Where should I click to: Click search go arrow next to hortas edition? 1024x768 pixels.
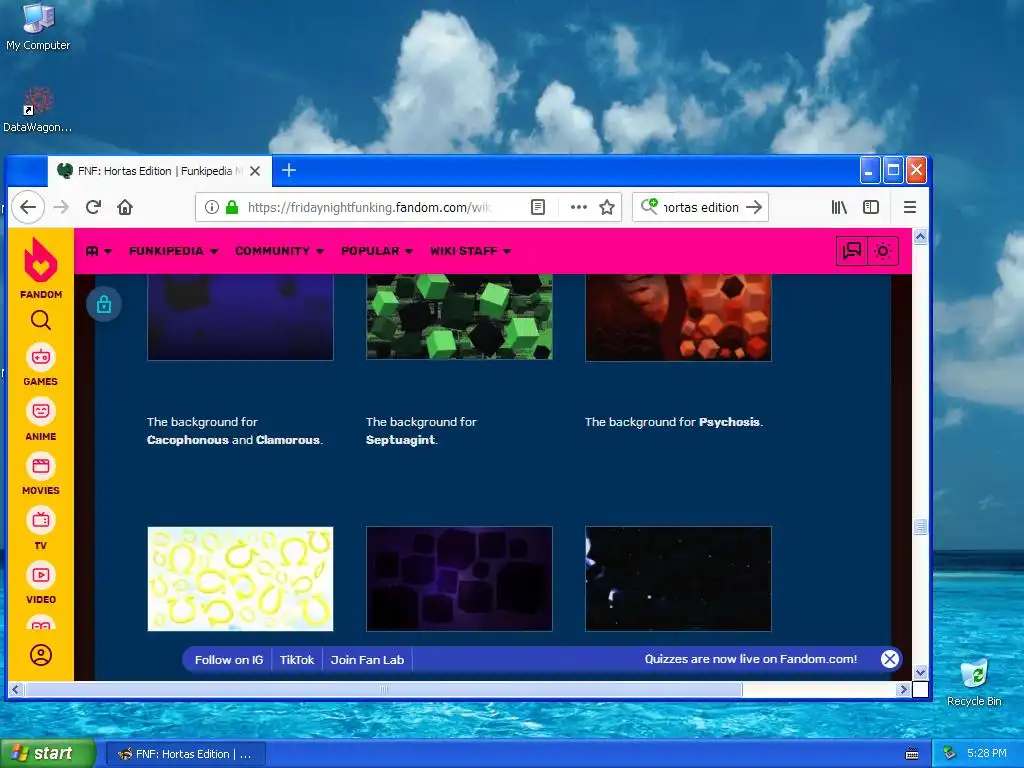coord(754,208)
